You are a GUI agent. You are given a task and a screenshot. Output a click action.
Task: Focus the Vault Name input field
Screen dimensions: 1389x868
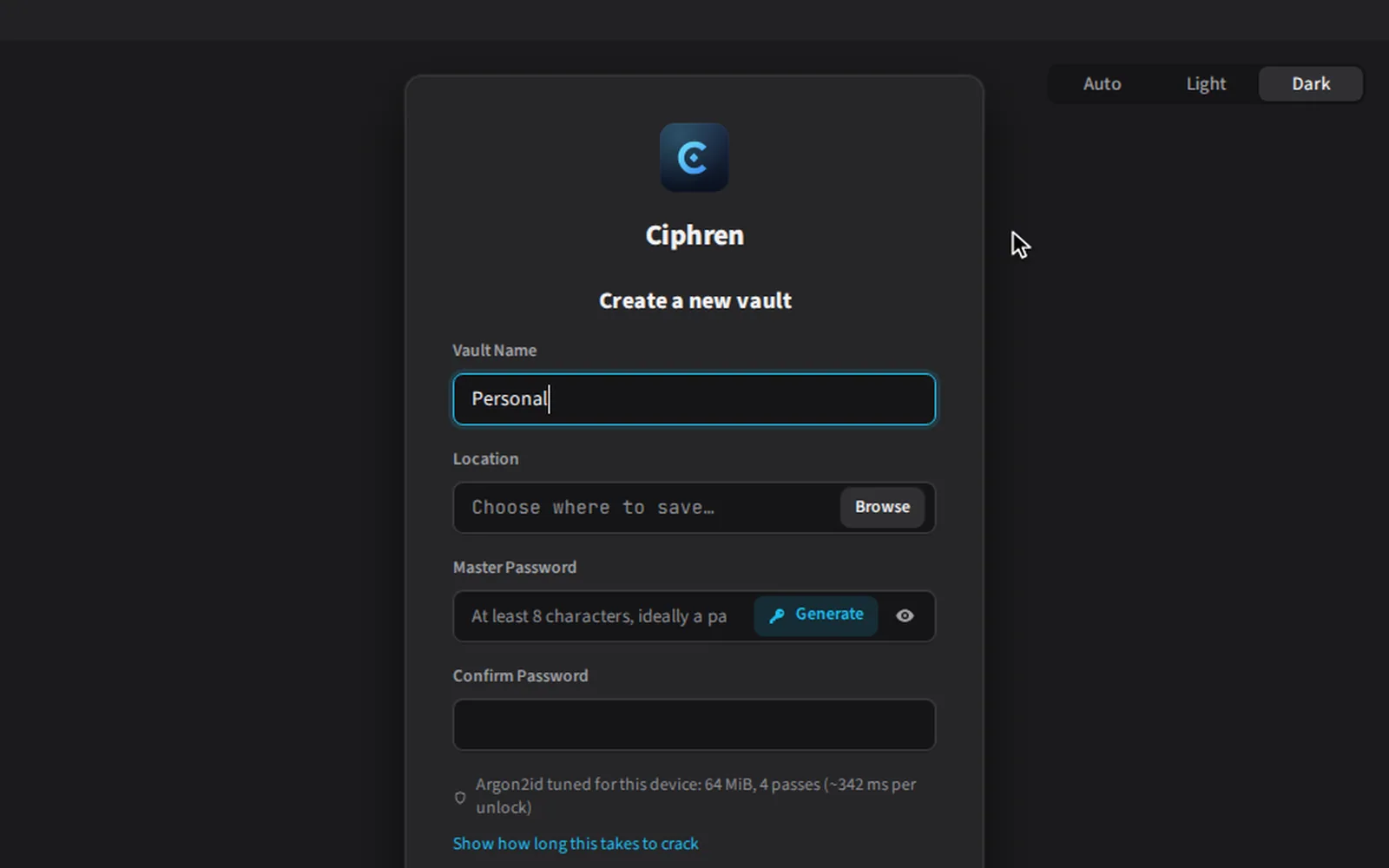tap(694, 399)
